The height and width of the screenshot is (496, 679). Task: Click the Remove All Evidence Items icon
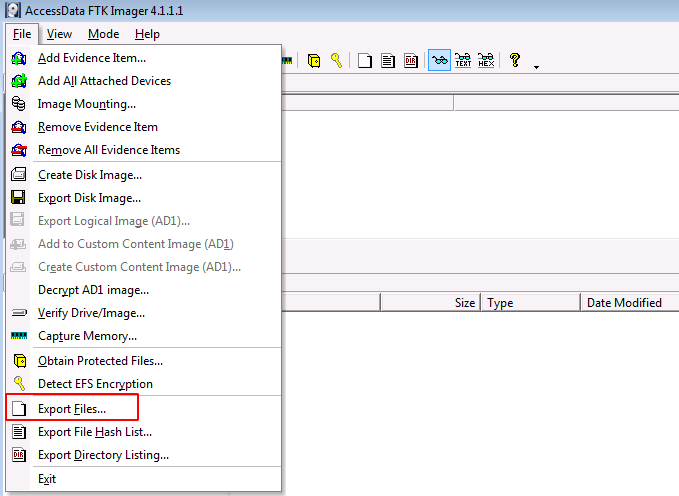(x=19, y=150)
